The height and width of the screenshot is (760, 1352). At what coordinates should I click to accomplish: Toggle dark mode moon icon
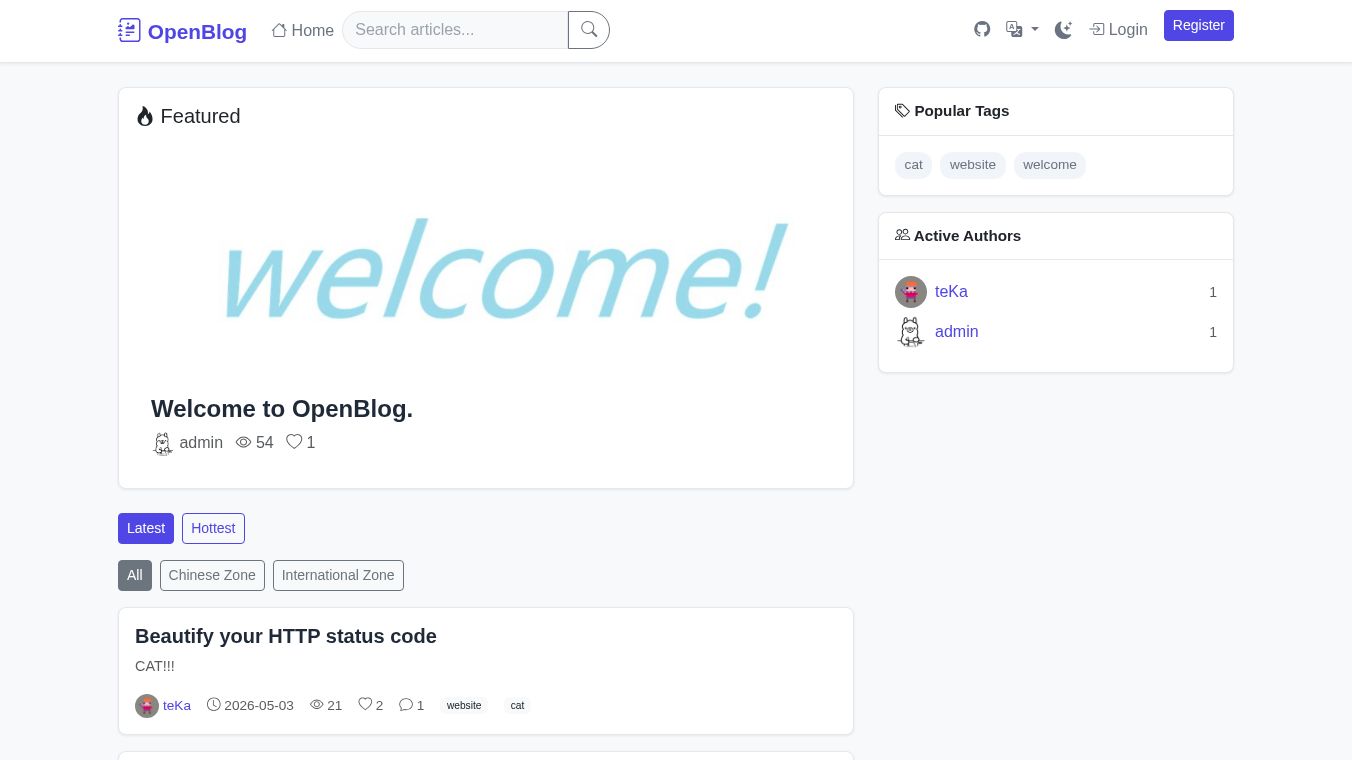click(1063, 30)
